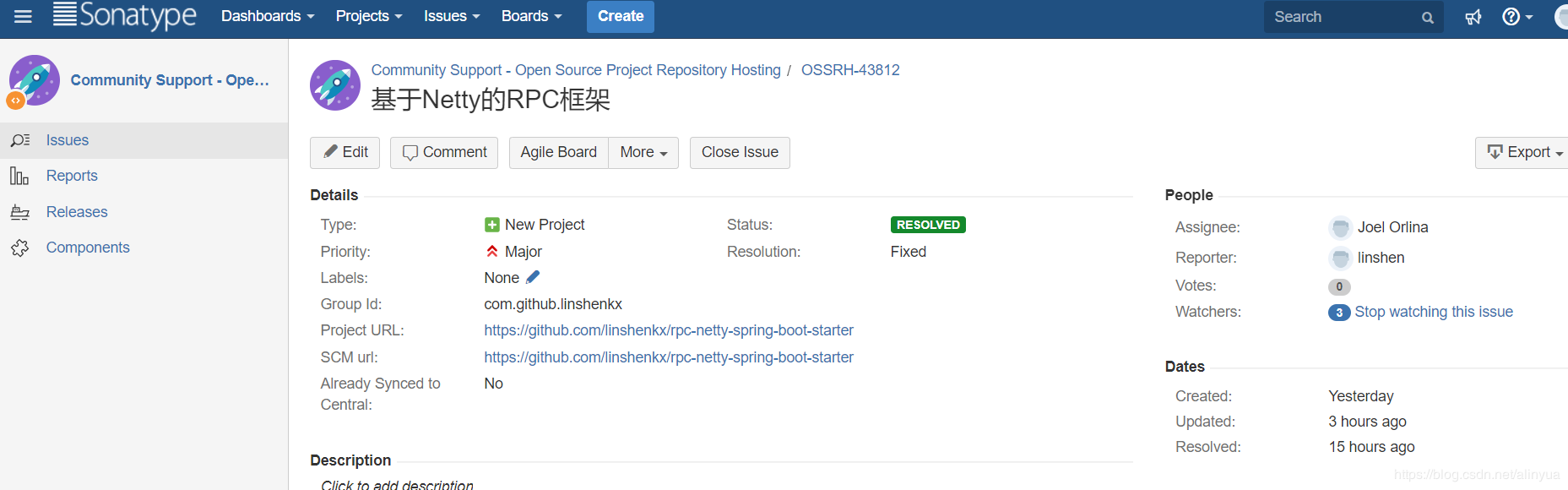The height and width of the screenshot is (490, 1568).
Task: Click the RESOLVED status badge
Action: [x=928, y=225]
